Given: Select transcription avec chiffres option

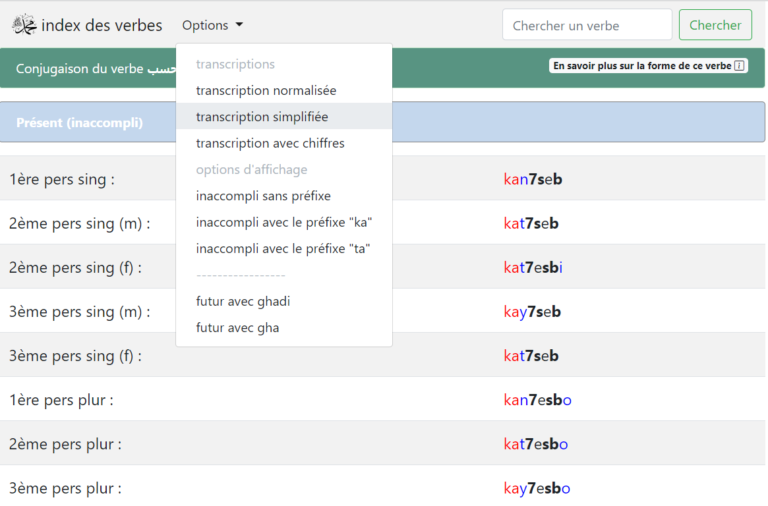Looking at the screenshot, I should (270, 143).
